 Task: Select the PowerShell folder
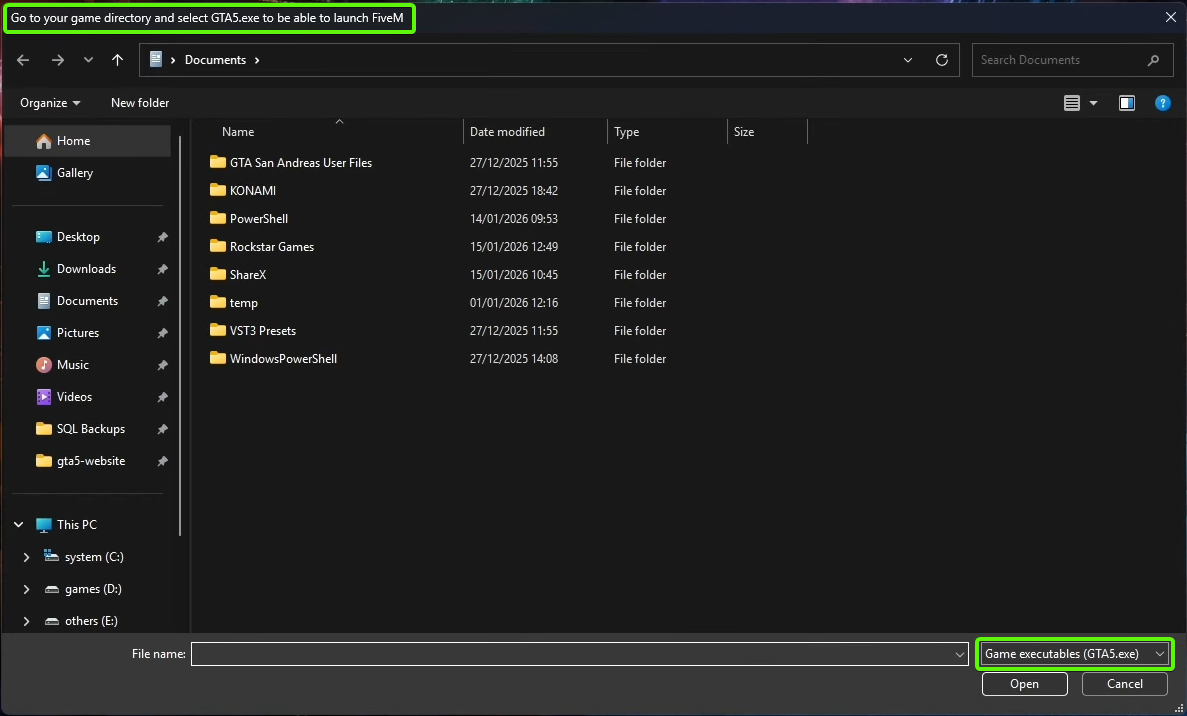tap(259, 219)
